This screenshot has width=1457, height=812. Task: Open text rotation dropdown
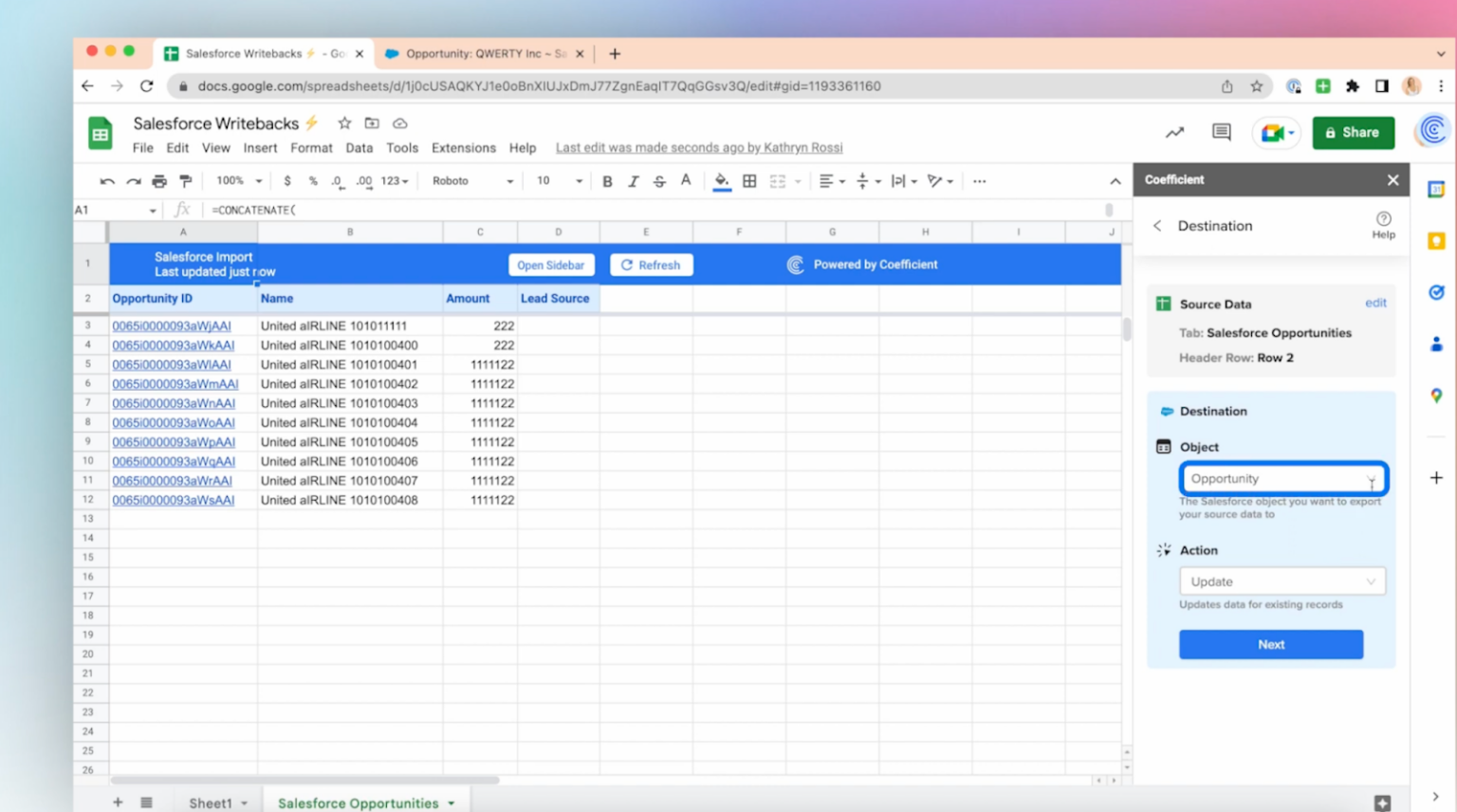(x=940, y=181)
